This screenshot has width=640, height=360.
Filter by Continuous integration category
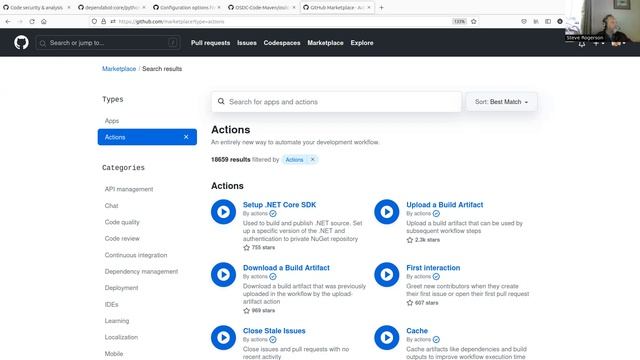[136, 255]
